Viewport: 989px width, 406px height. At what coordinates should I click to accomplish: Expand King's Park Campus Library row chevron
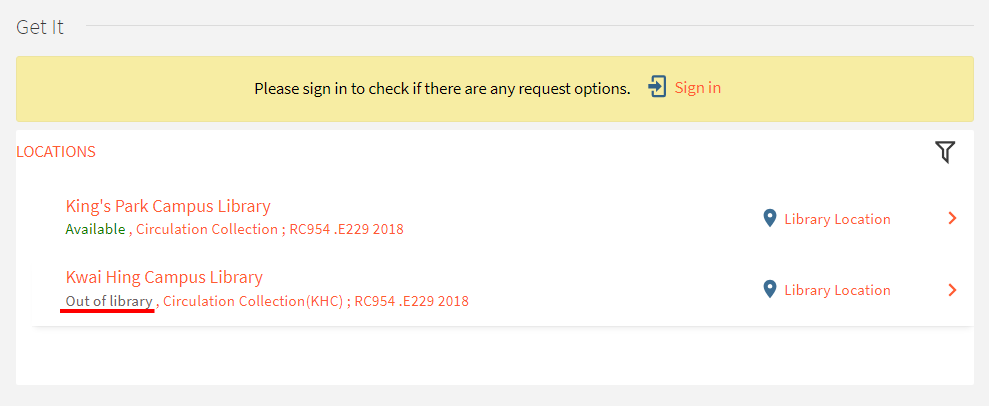coord(952,219)
